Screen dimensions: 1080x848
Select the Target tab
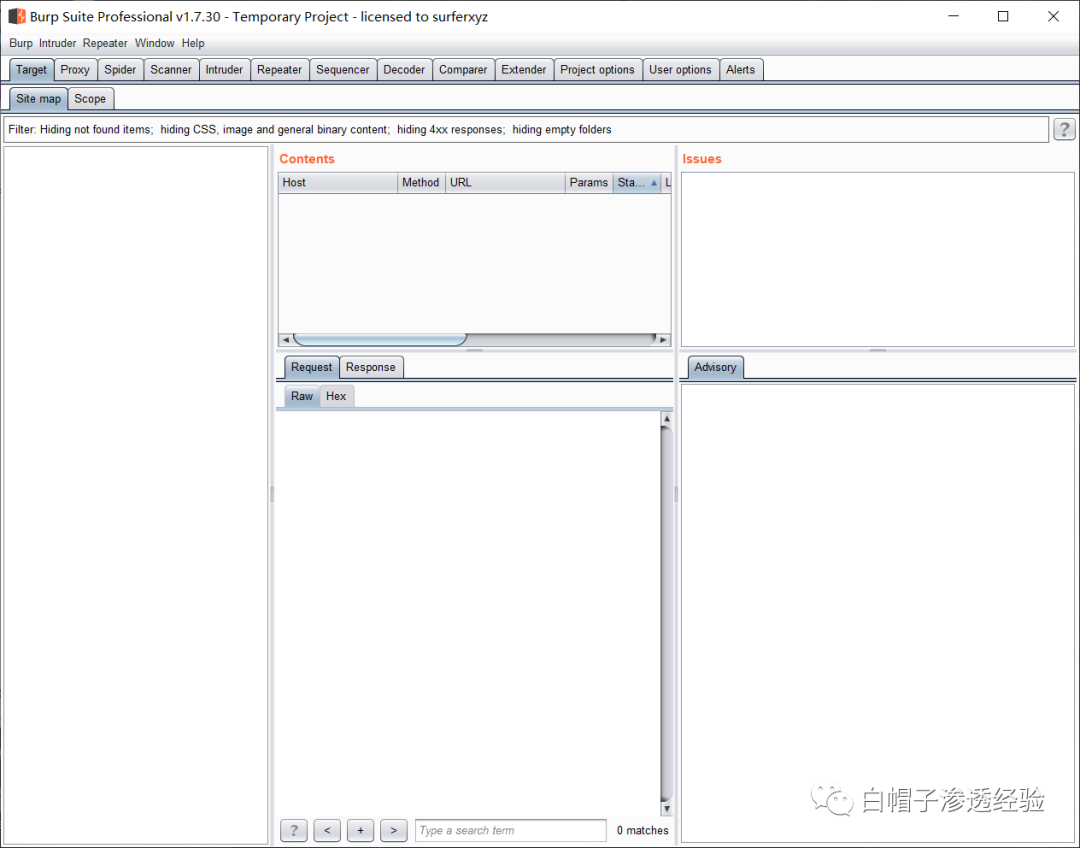point(31,70)
